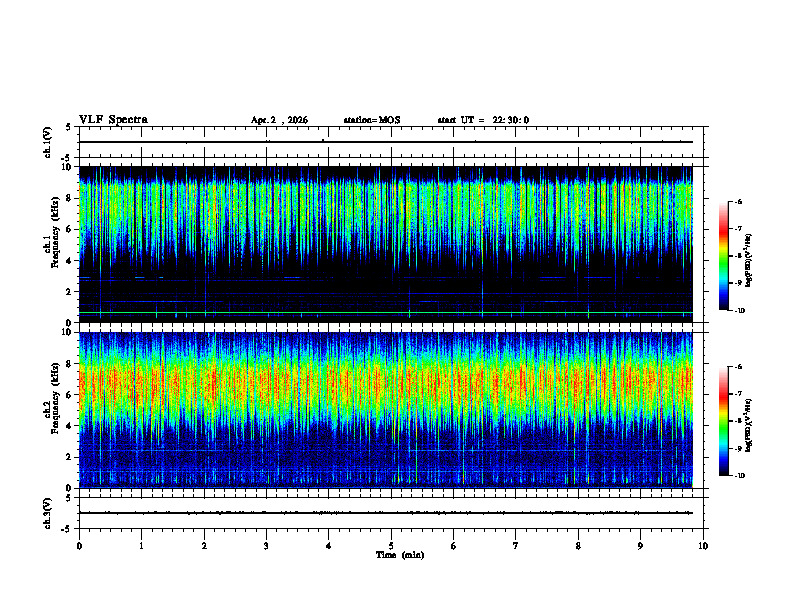The image size is (792, 612).
Task: Click the ch.2 color bar unit label log(PSD)
Action: [x=749, y=425]
